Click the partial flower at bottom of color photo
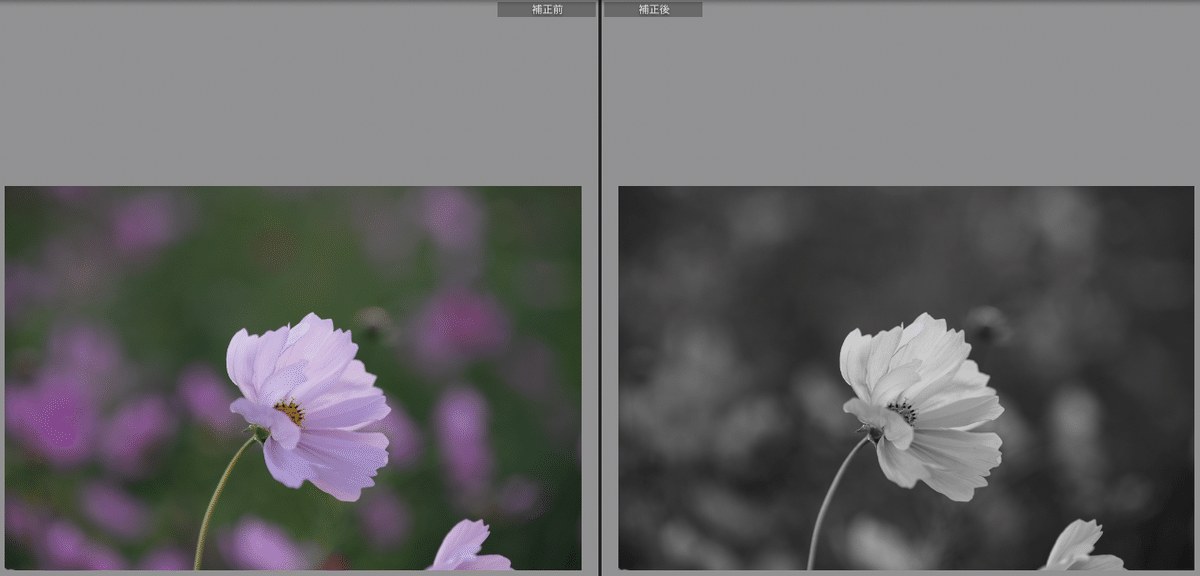1200x576 pixels. pos(465,547)
